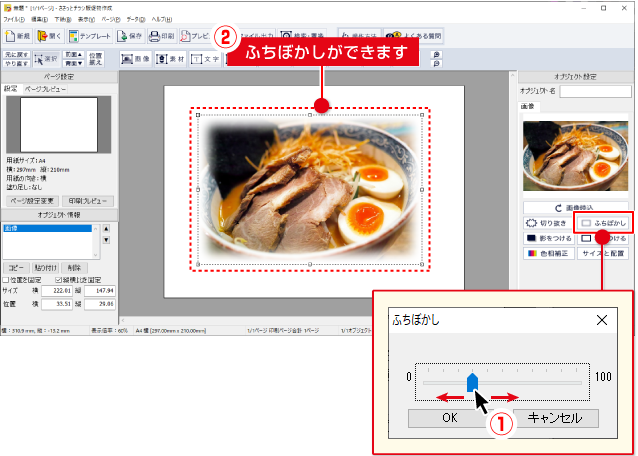Viewport: 638px width, 456px height.
Task: Click the コピー button
Action: 16,268
